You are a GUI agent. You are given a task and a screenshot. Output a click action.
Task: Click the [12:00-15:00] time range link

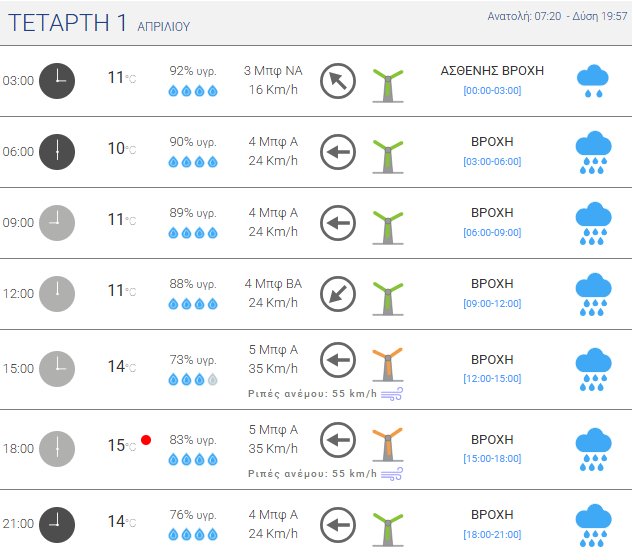coord(491,378)
